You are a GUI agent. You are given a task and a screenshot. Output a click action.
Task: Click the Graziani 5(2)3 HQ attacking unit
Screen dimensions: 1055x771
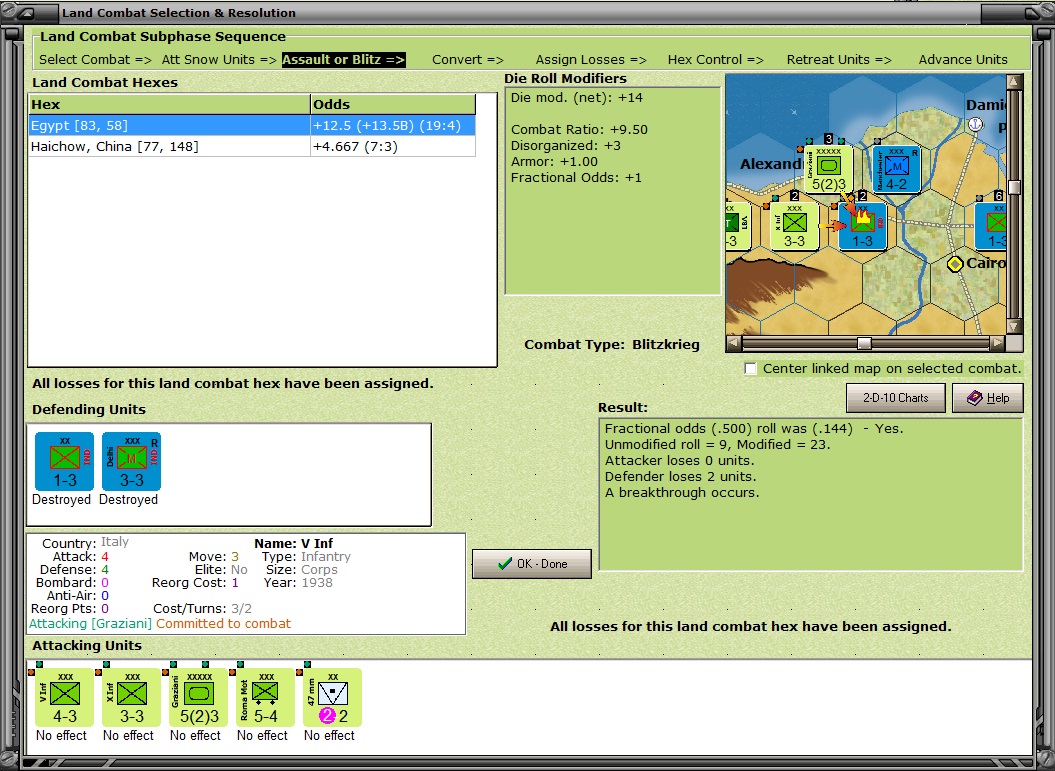(x=198, y=698)
